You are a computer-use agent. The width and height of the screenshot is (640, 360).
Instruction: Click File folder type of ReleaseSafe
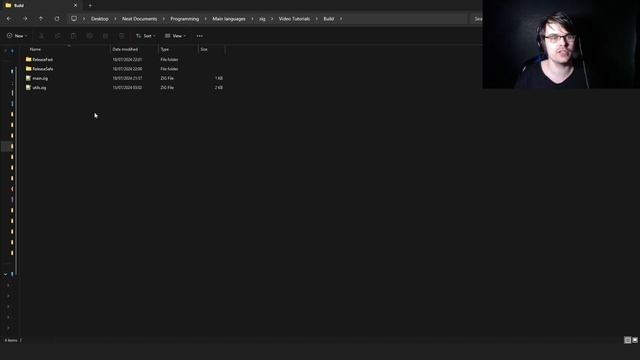coord(169,69)
